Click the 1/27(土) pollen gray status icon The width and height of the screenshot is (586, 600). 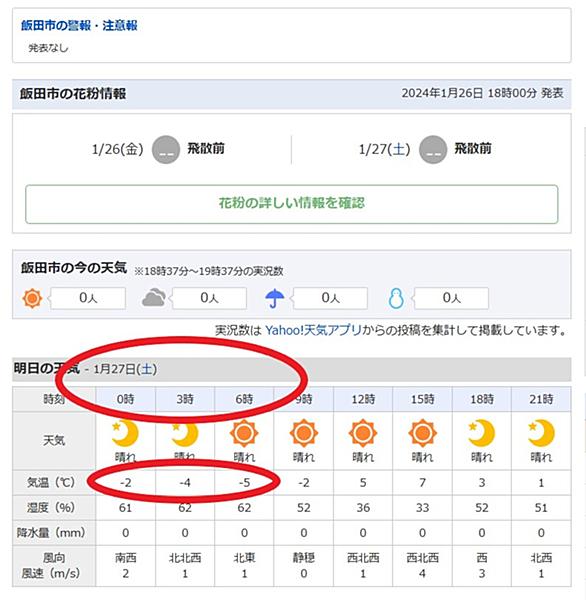tap(433, 150)
